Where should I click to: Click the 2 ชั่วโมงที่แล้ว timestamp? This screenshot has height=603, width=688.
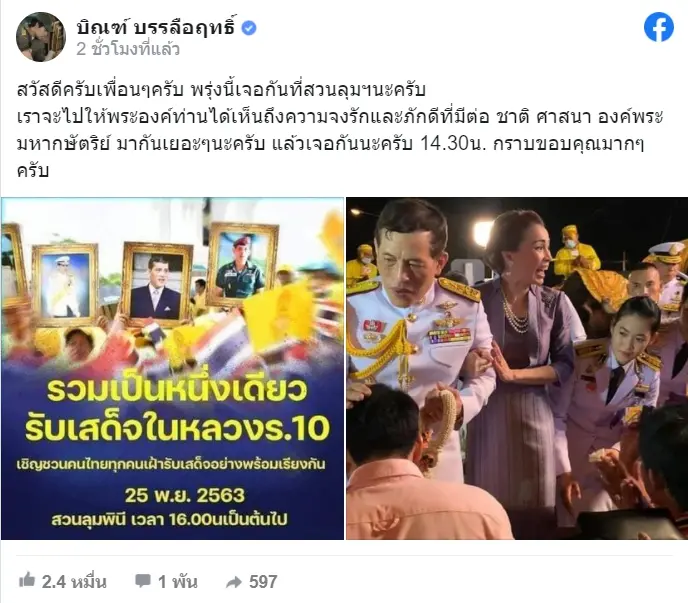[x=128, y=49]
